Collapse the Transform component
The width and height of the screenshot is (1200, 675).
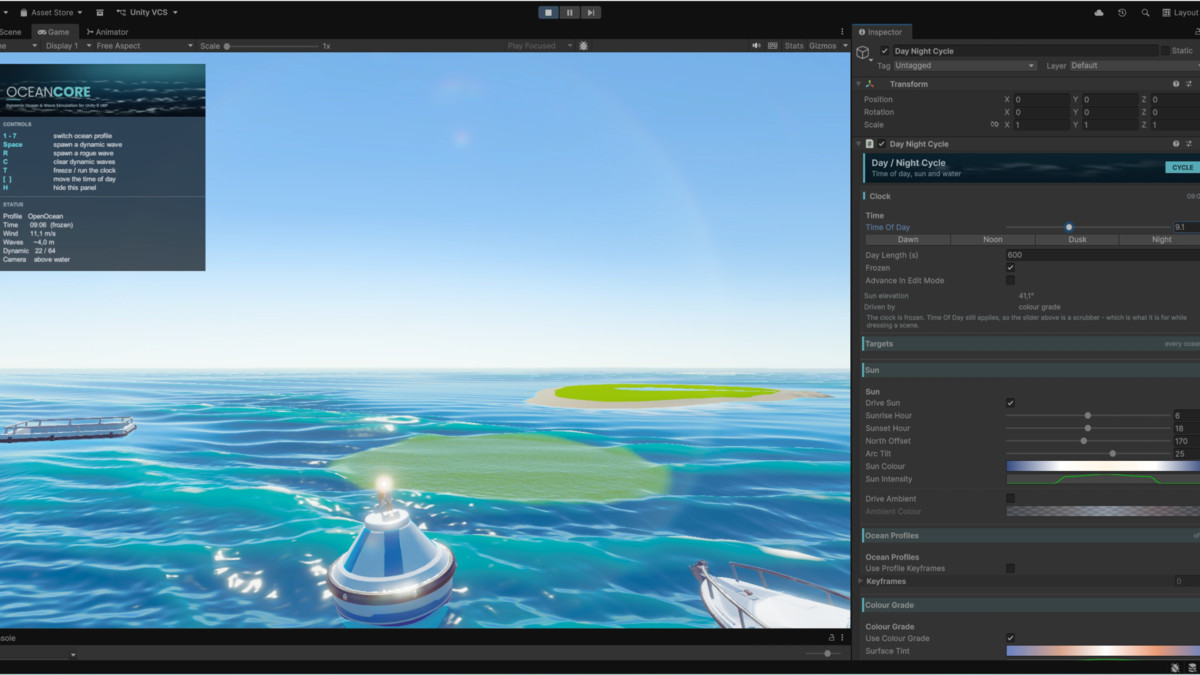(x=858, y=84)
